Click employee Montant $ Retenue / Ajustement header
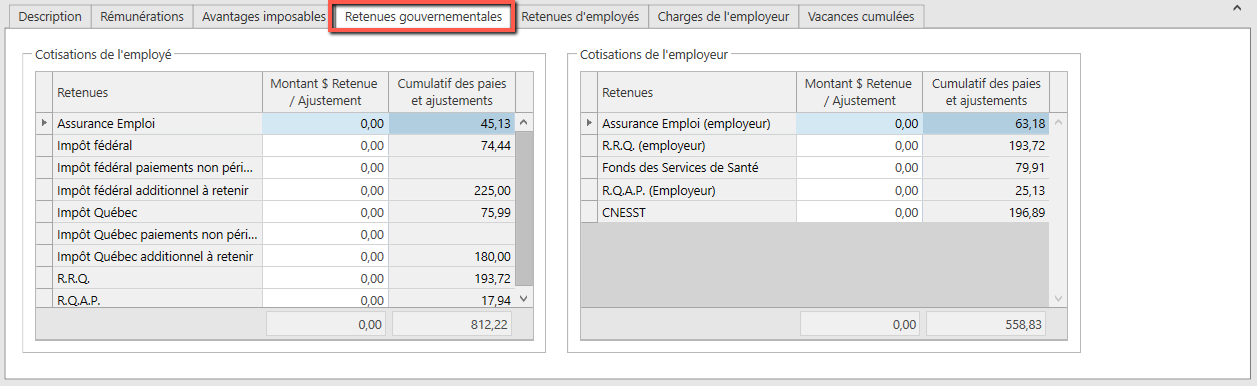The width and height of the screenshot is (1257, 386). 325,92
